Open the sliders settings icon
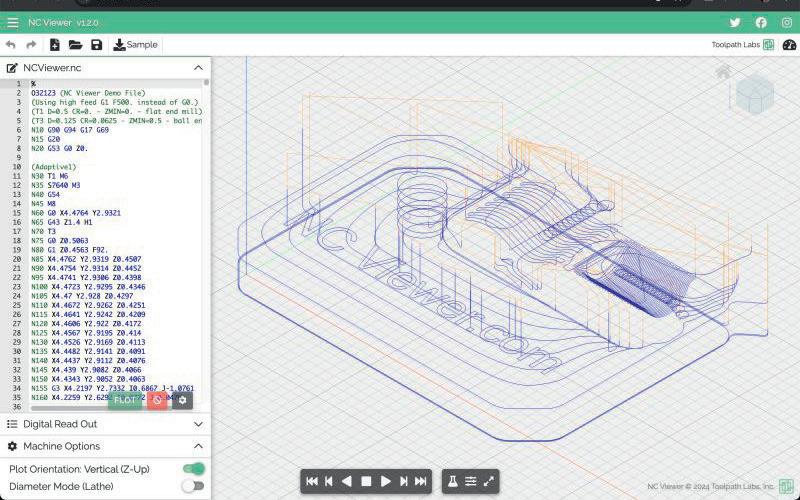This screenshot has width=800, height=500. click(470, 481)
